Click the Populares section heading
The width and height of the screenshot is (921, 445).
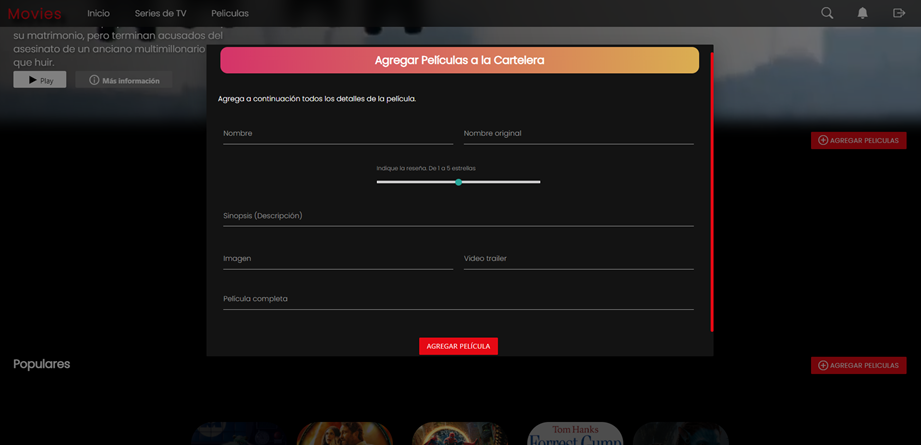pyautogui.click(x=42, y=364)
